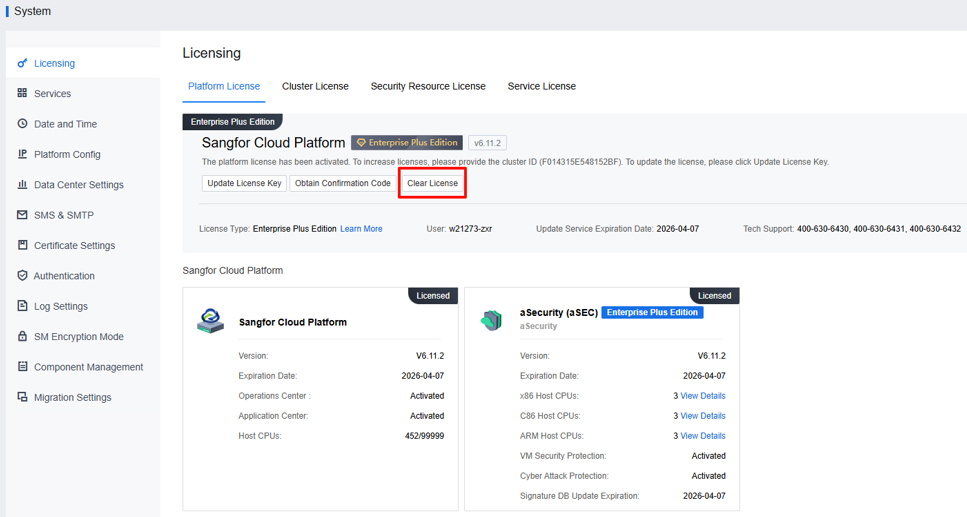Click the Date and Time clock icon

pyautogui.click(x=22, y=123)
